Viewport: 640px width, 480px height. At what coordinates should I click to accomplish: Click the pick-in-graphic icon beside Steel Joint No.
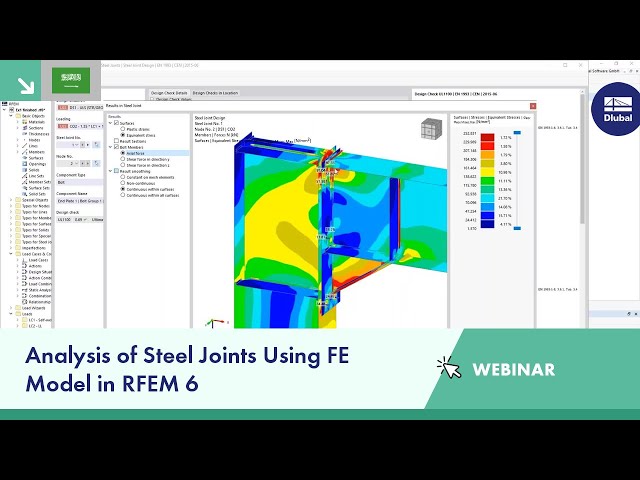96,145
